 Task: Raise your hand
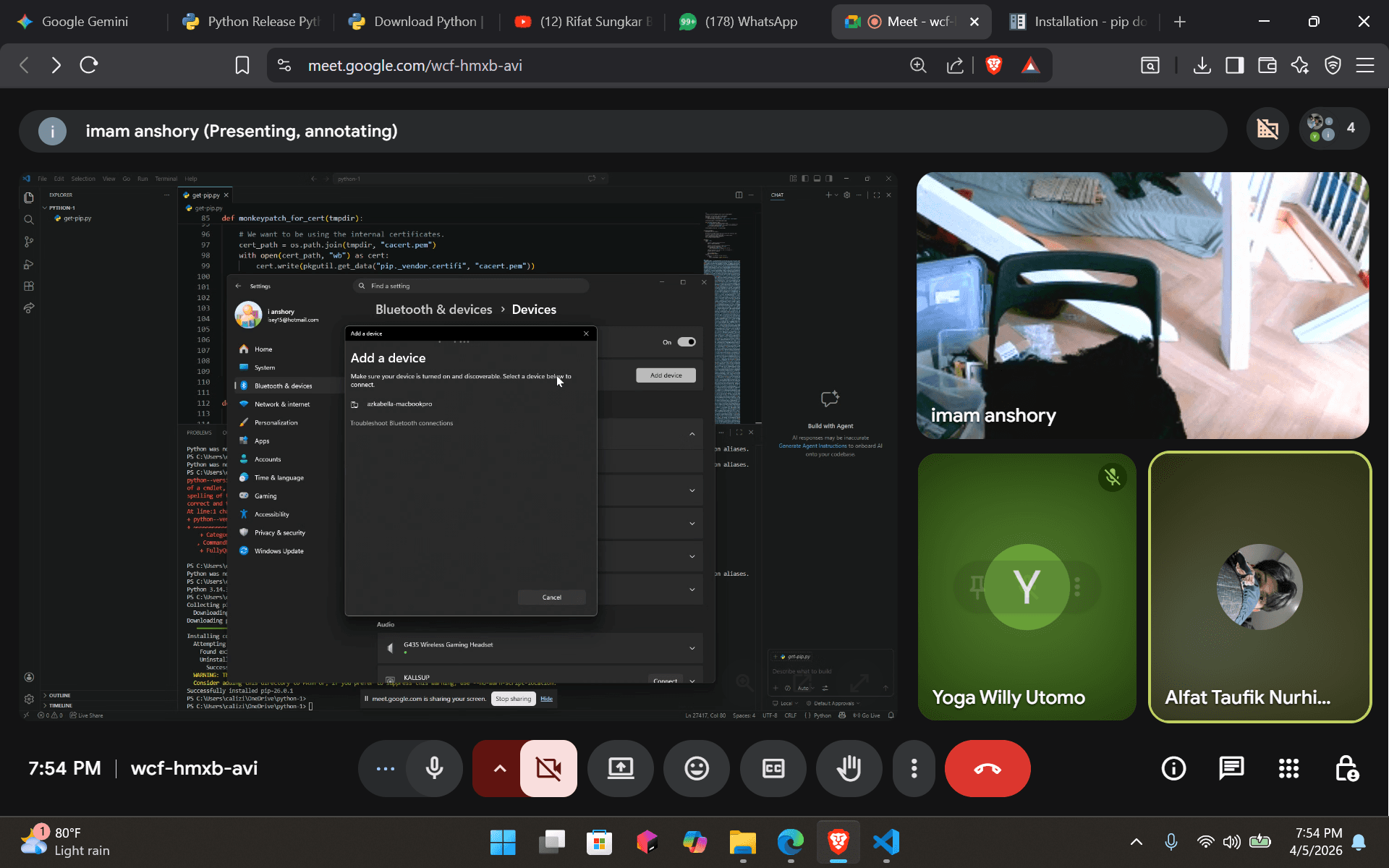pos(849,768)
